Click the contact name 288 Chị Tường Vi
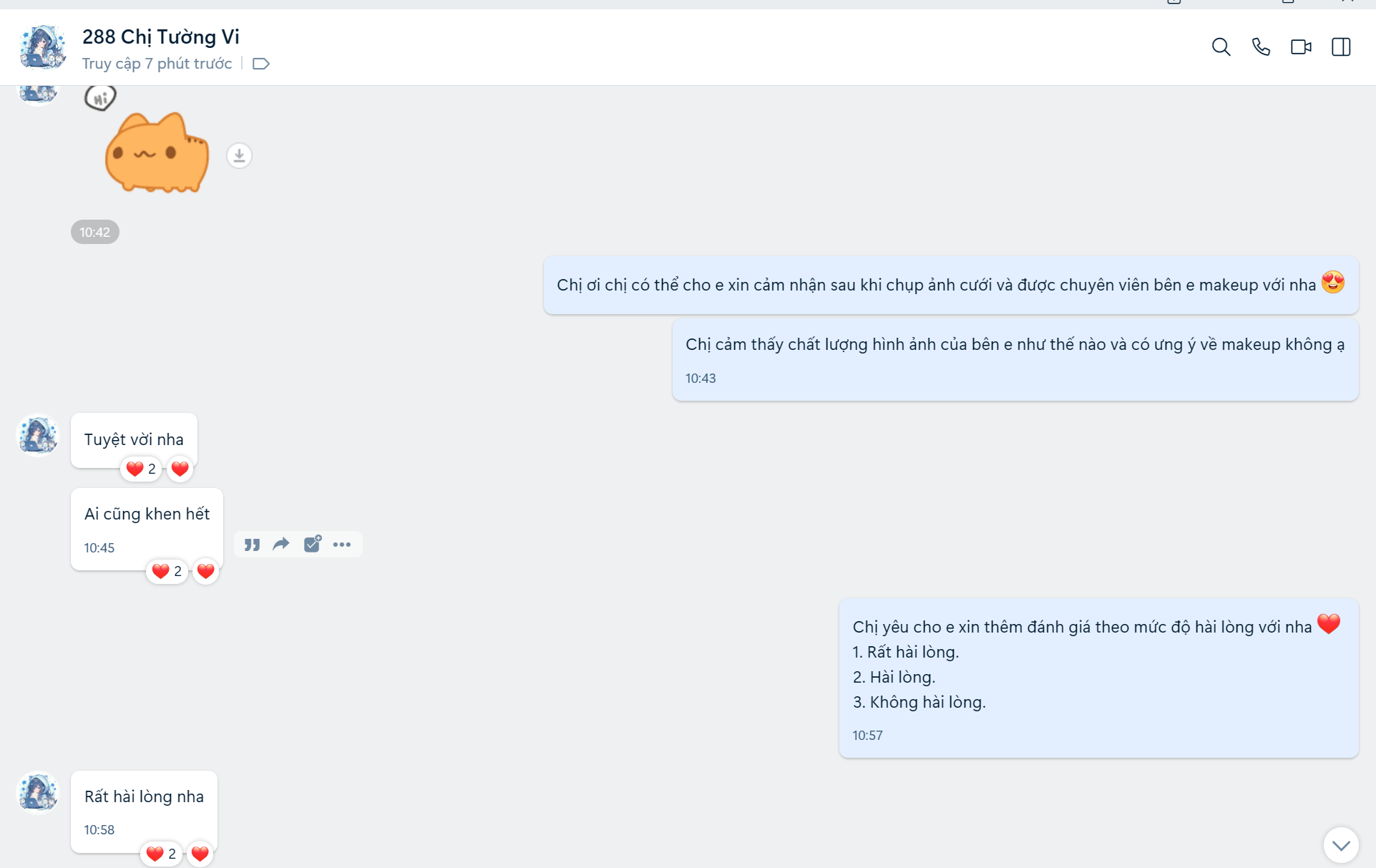 click(x=160, y=36)
